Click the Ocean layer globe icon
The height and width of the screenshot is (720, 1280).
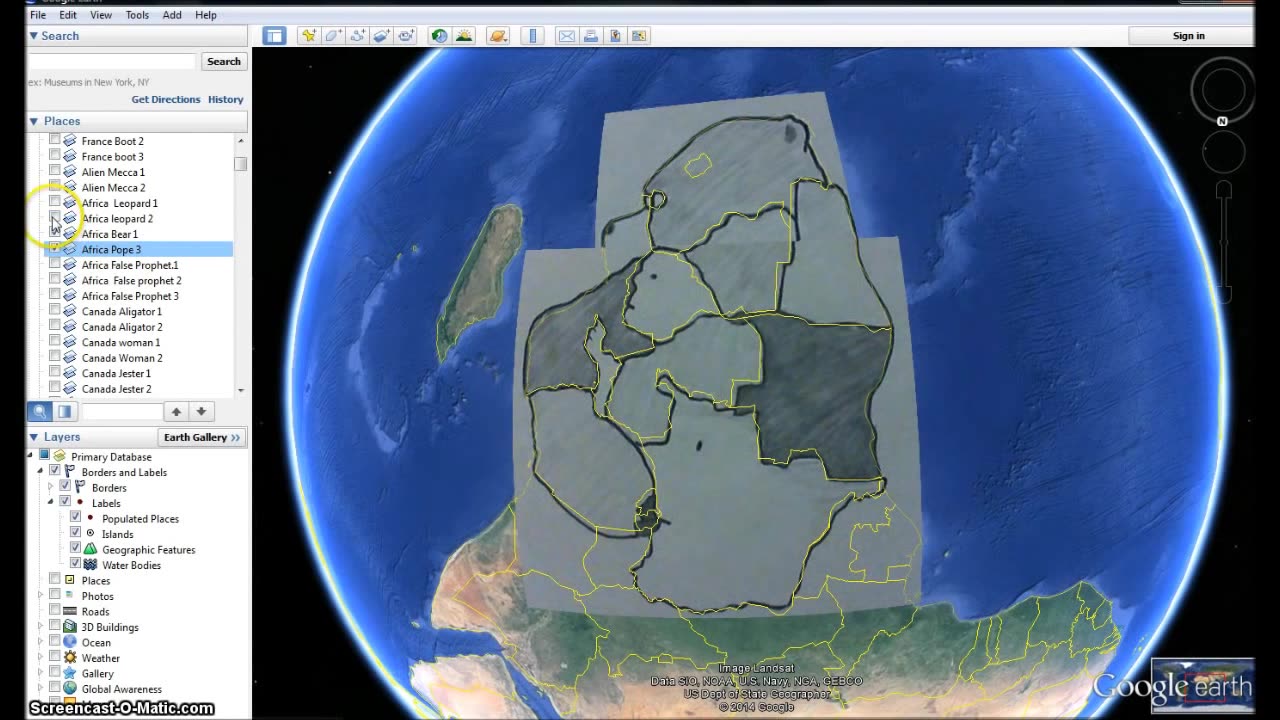70,642
